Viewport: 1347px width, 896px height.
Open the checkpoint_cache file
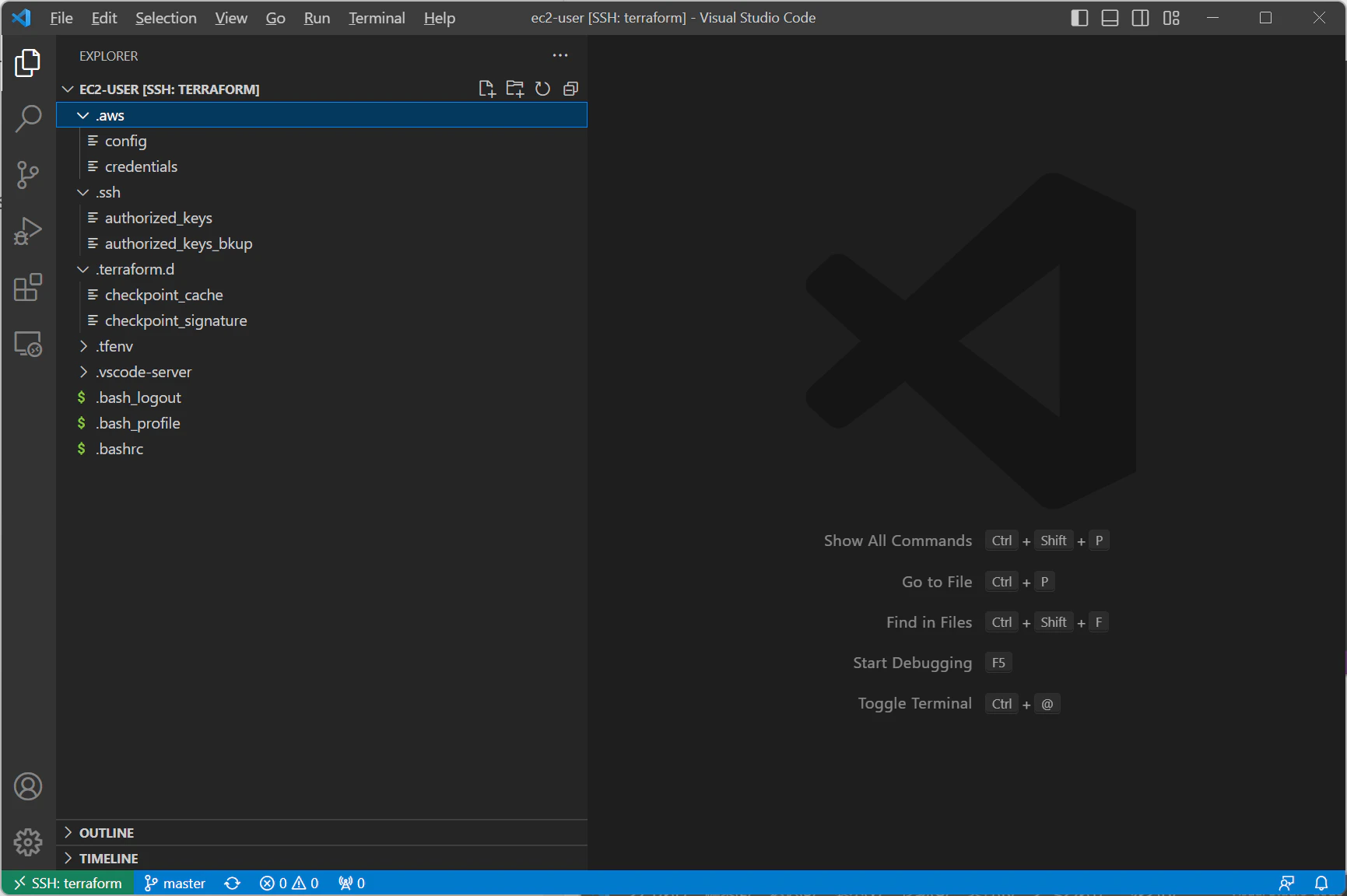(321, 295)
